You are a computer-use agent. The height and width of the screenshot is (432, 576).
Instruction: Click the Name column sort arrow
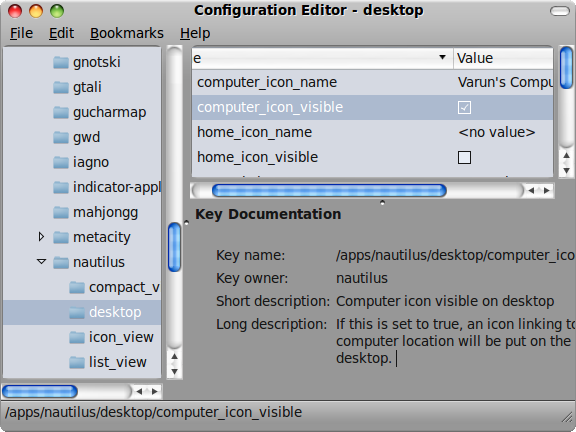tap(442, 57)
